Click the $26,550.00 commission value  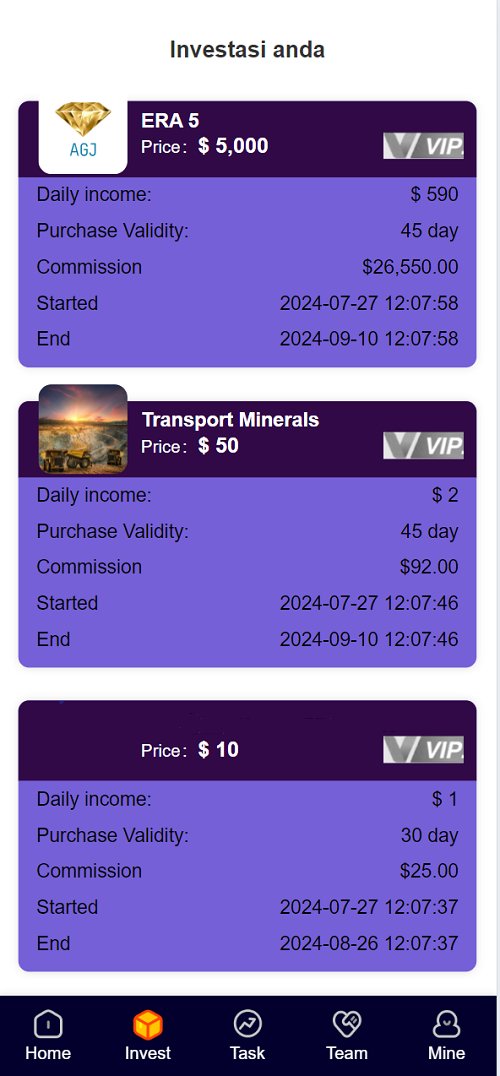(410, 267)
